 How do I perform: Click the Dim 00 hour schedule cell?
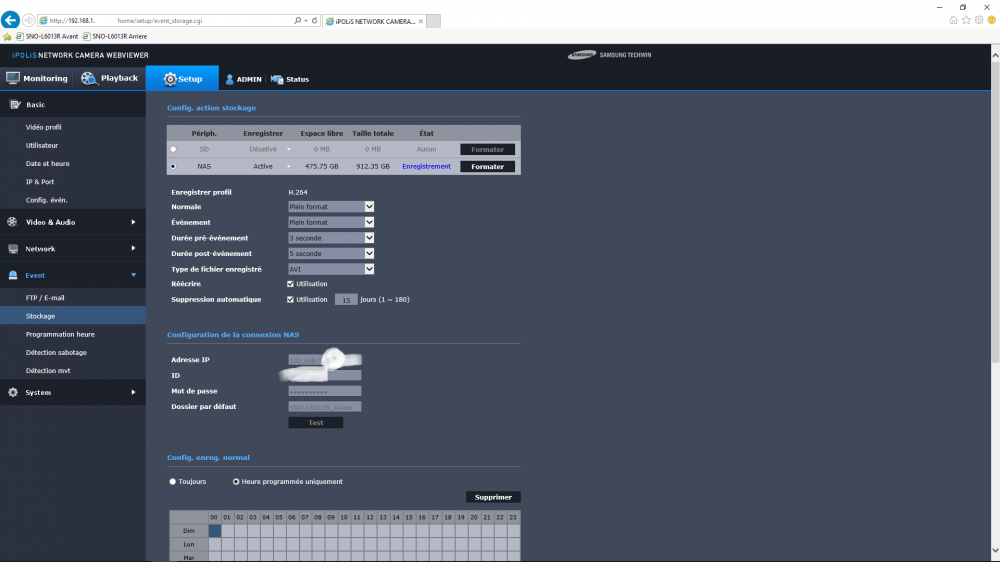click(x=214, y=531)
